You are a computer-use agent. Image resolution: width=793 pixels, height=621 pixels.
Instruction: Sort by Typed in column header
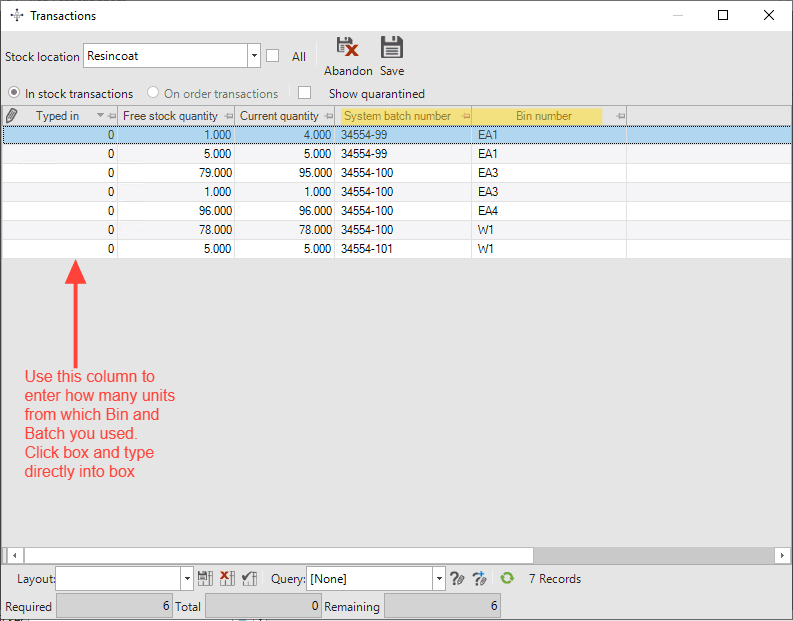(x=57, y=116)
